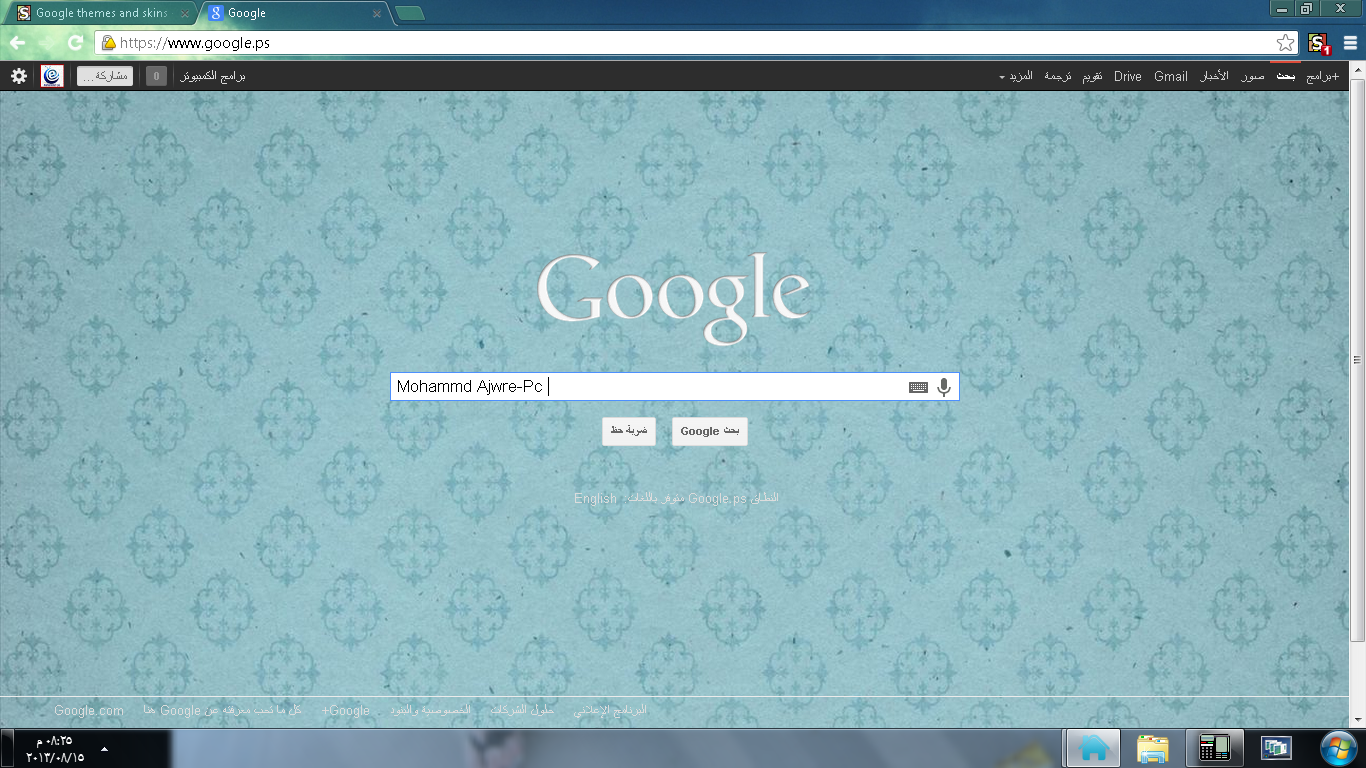Screen dimensions: 1366x768
Task: Click the Google logo
Action: [x=673, y=297]
